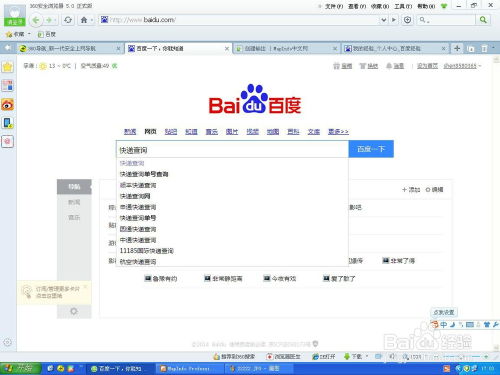The width and height of the screenshot is (500, 375).
Task: Go back using the browser back arrow
Action: (x=36, y=20)
